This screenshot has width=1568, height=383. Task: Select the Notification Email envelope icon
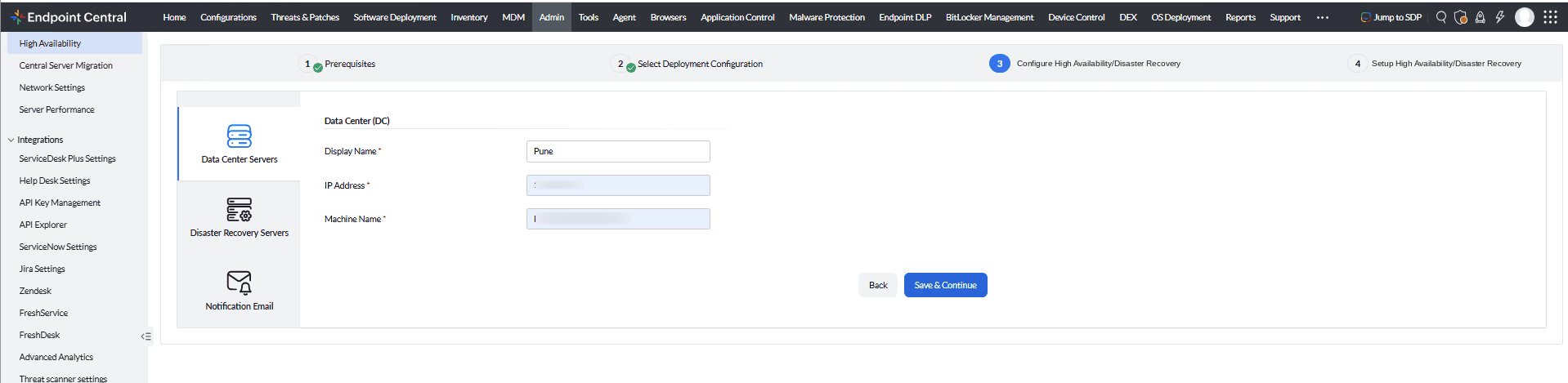tap(240, 283)
